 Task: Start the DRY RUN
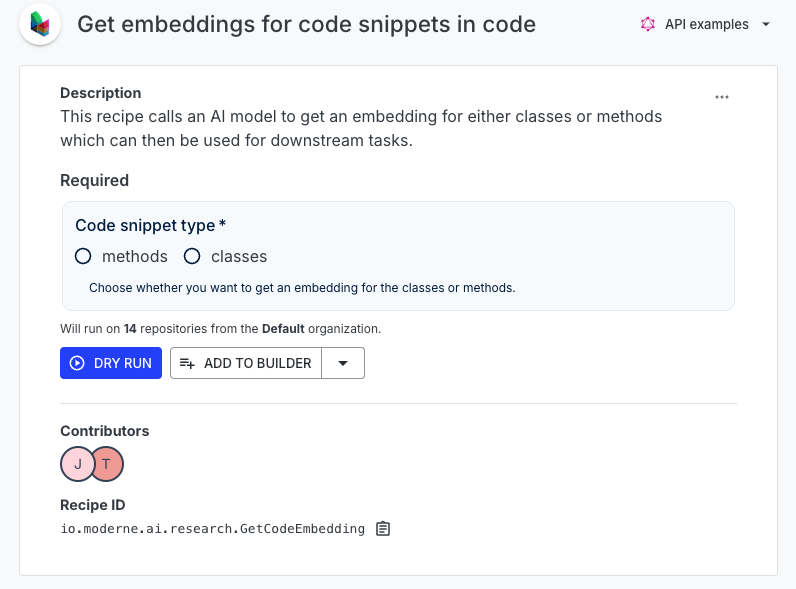pyautogui.click(x=111, y=363)
